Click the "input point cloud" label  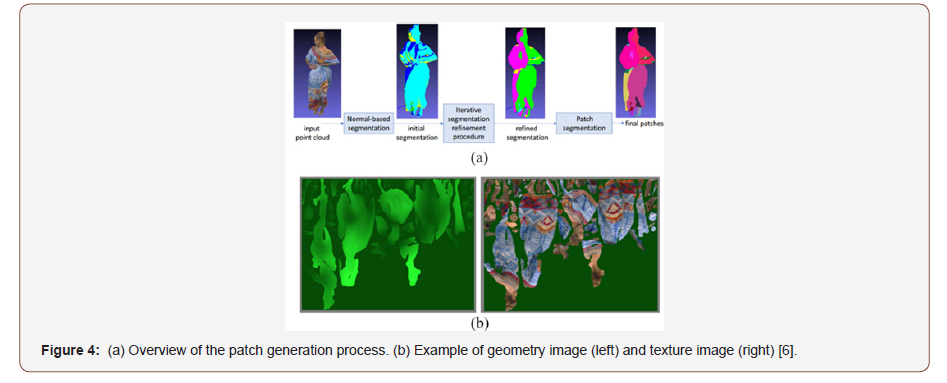coord(312,134)
